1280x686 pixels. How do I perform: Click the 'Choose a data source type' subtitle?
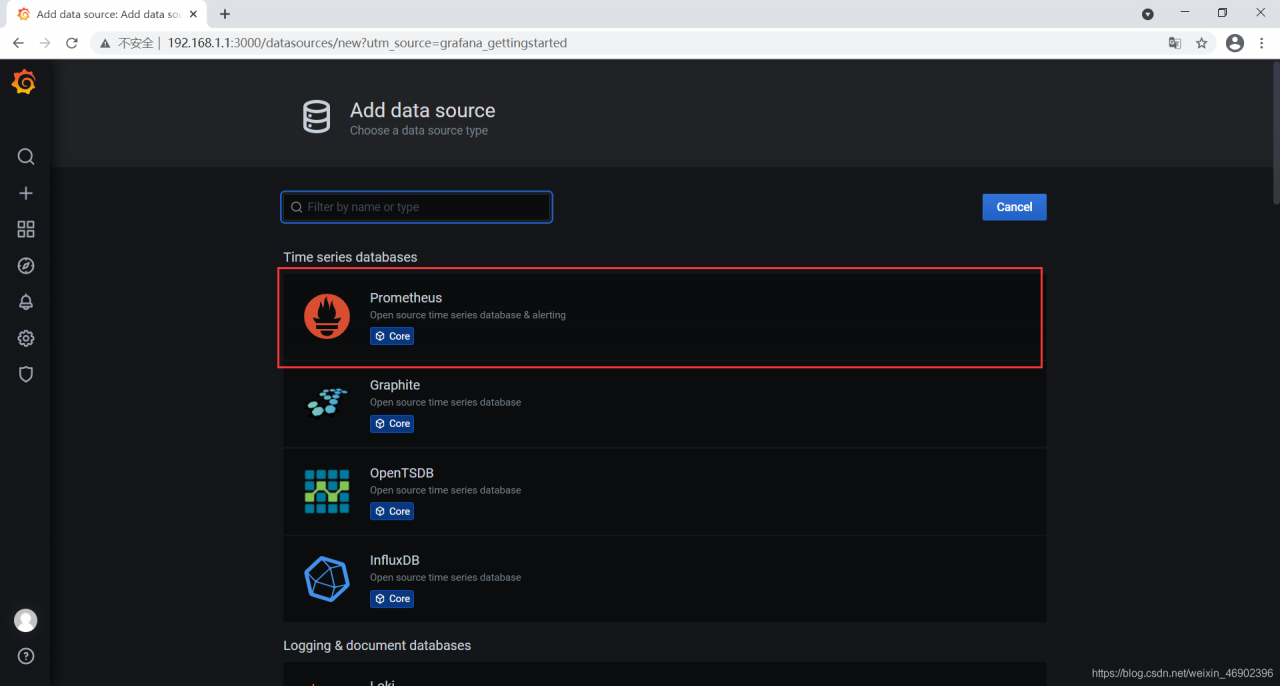tap(419, 131)
